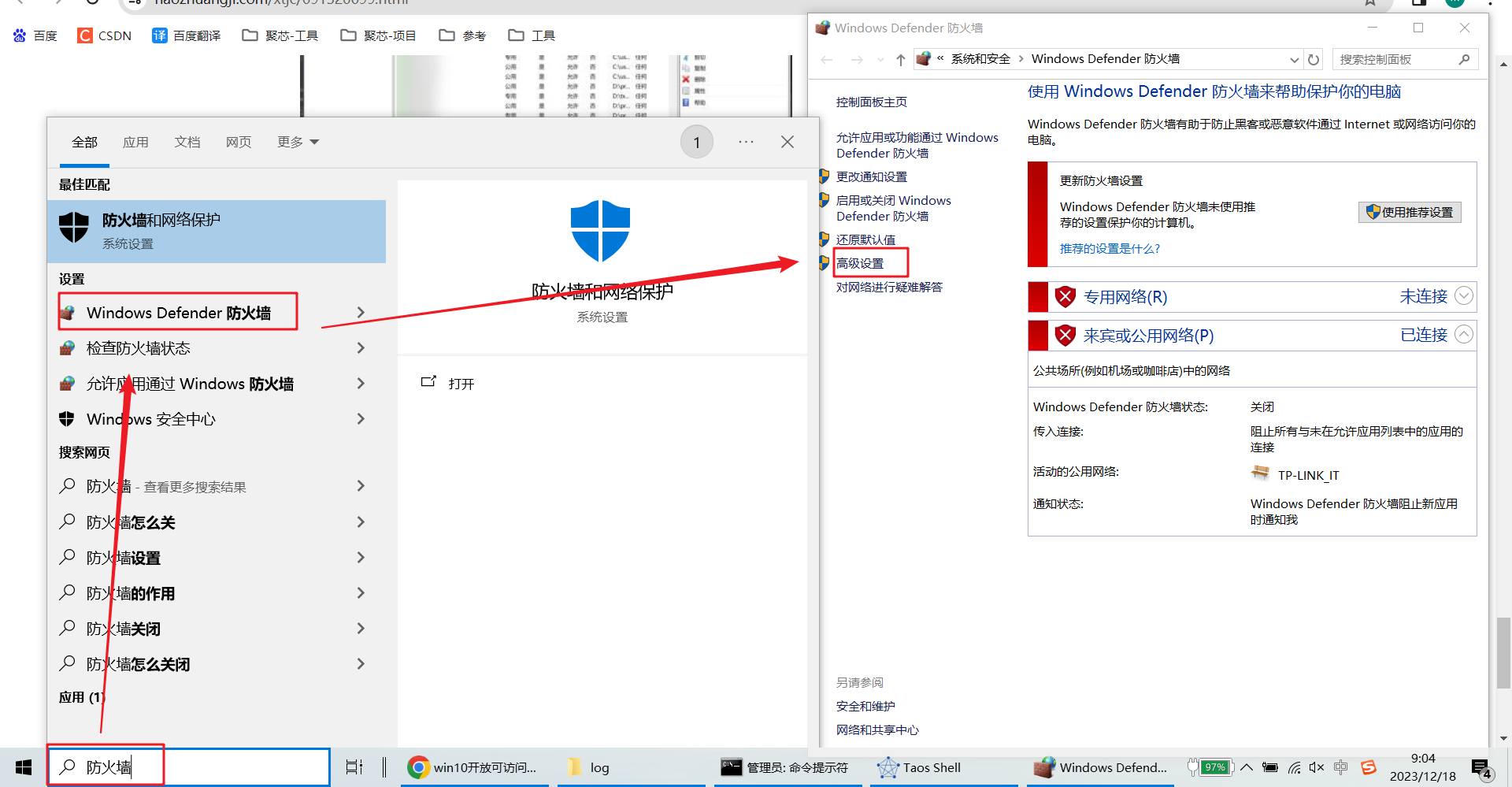Open admin command prompt taskbar item
This screenshot has width=1512, height=787.
[x=786, y=767]
